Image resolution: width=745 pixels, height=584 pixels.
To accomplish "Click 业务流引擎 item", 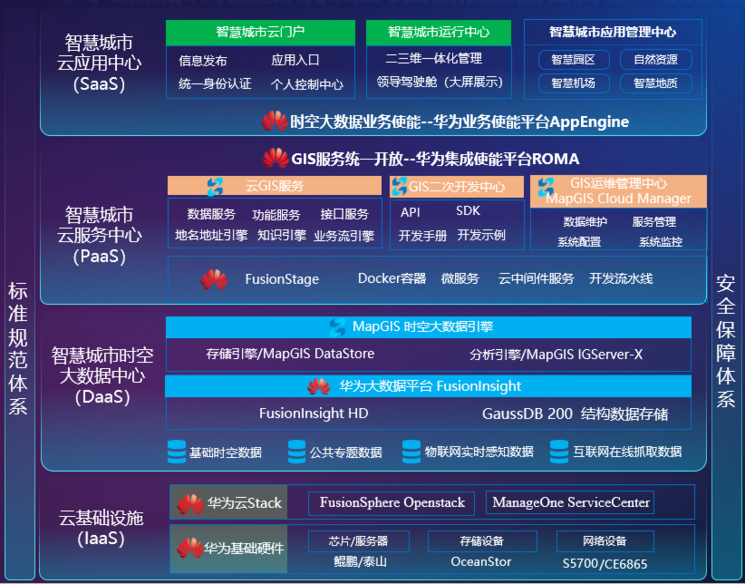I will pos(344,236).
